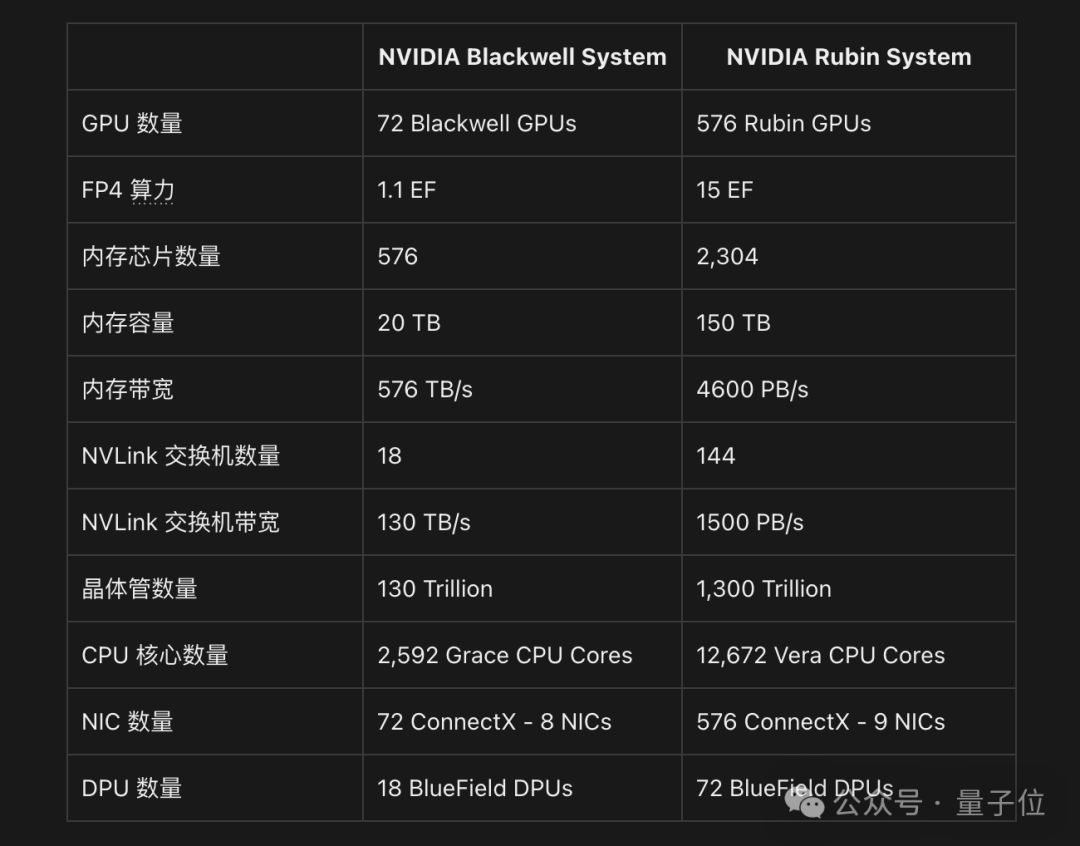Click the WeChat logo watermark icon
Screen dimensions: 1080x846
[804, 801]
